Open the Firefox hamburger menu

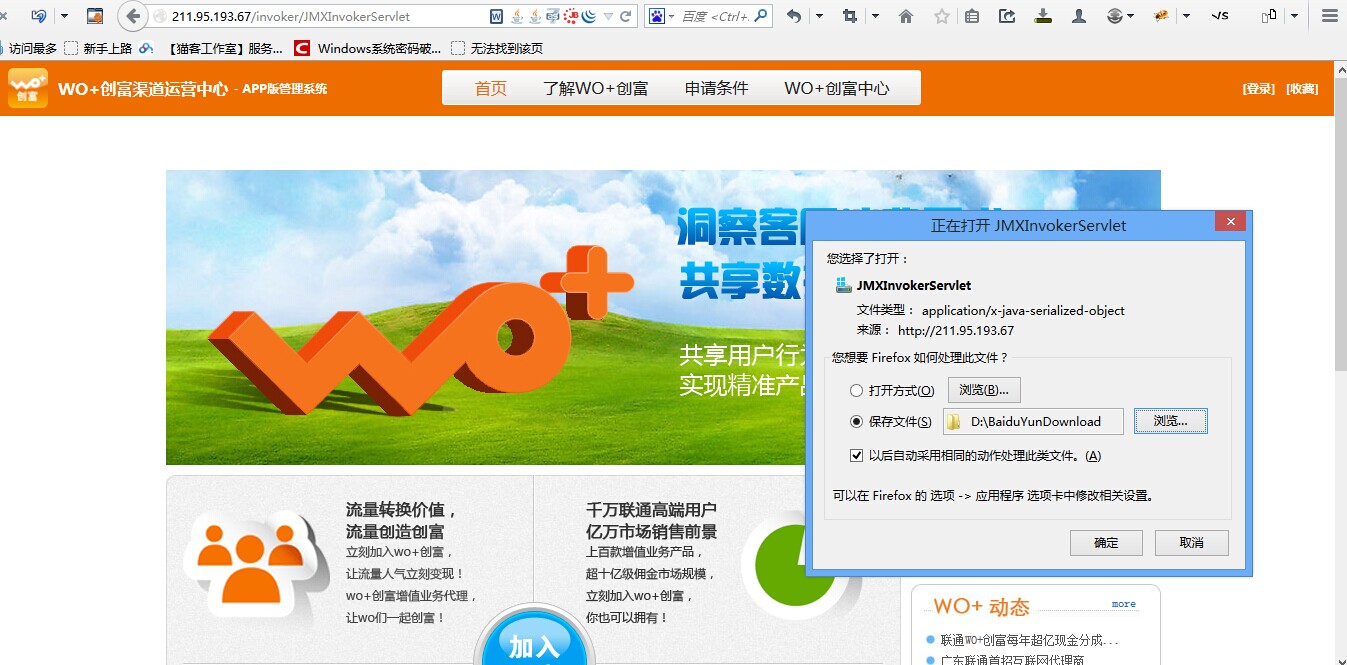pyautogui.click(x=1328, y=16)
